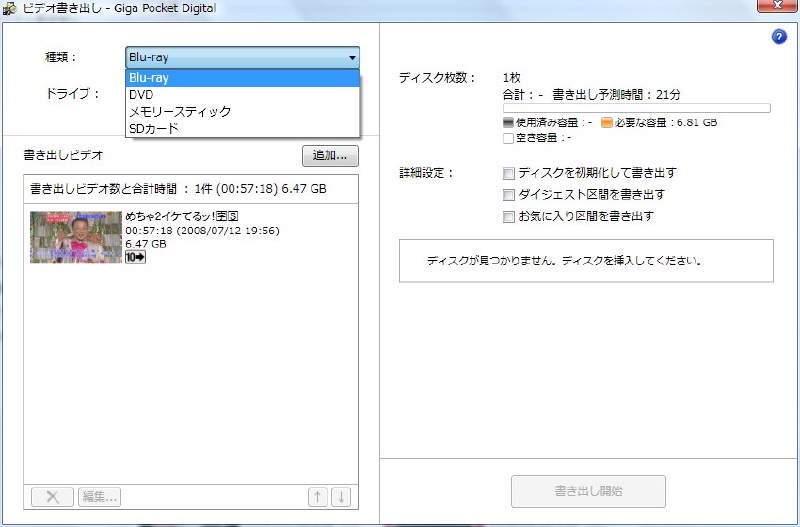The width and height of the screenshot is (800, 527).
Task: Click the 10 skip icon under the video size
Action: click(135, 257)
